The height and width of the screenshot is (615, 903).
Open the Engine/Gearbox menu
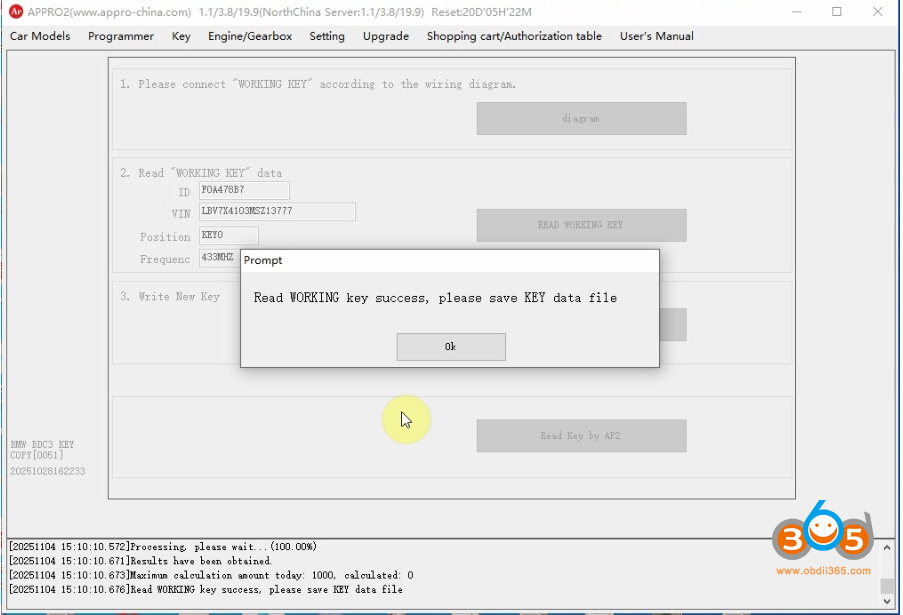(x=249, y=36)
